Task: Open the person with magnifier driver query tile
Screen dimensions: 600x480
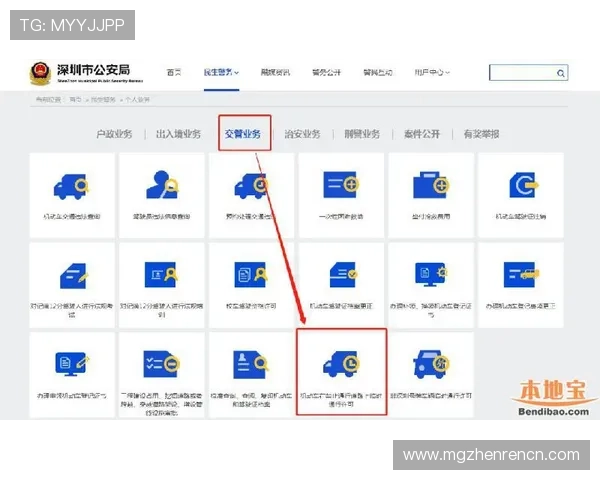Action: coord(161,194)
